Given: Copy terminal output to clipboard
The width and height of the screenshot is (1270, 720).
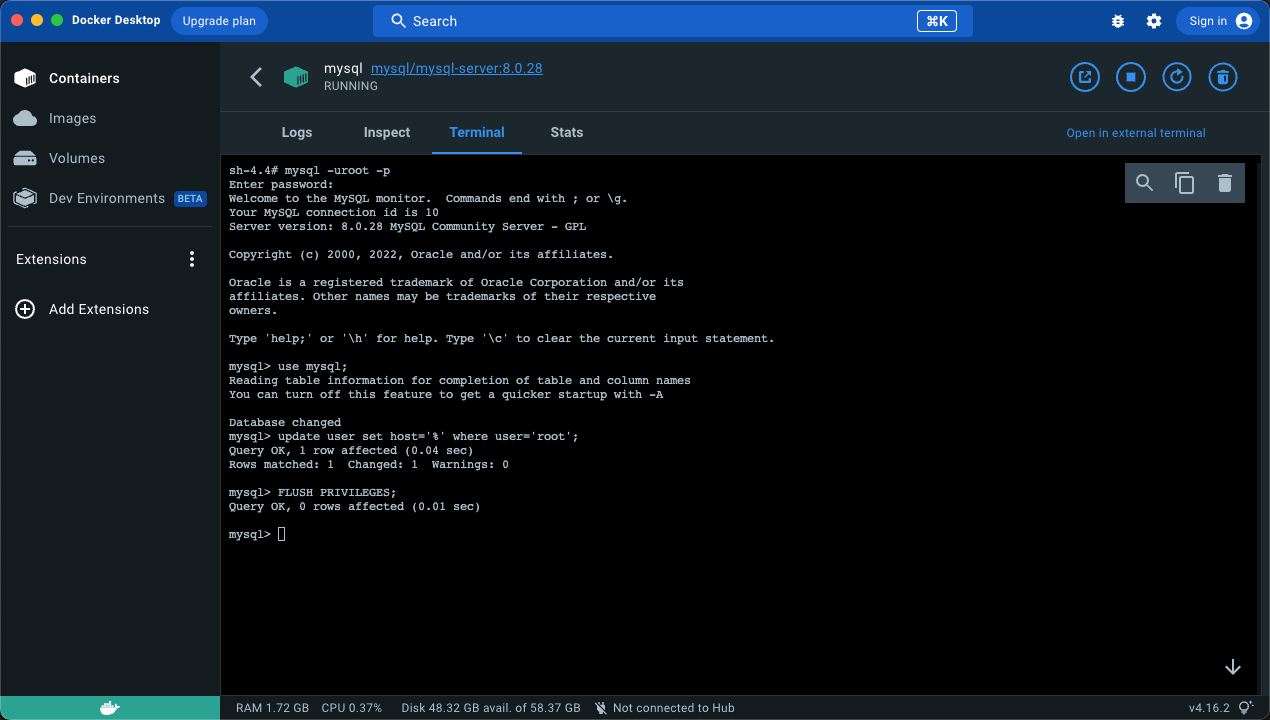Looking at the screenshot, I should [1185, 183].
